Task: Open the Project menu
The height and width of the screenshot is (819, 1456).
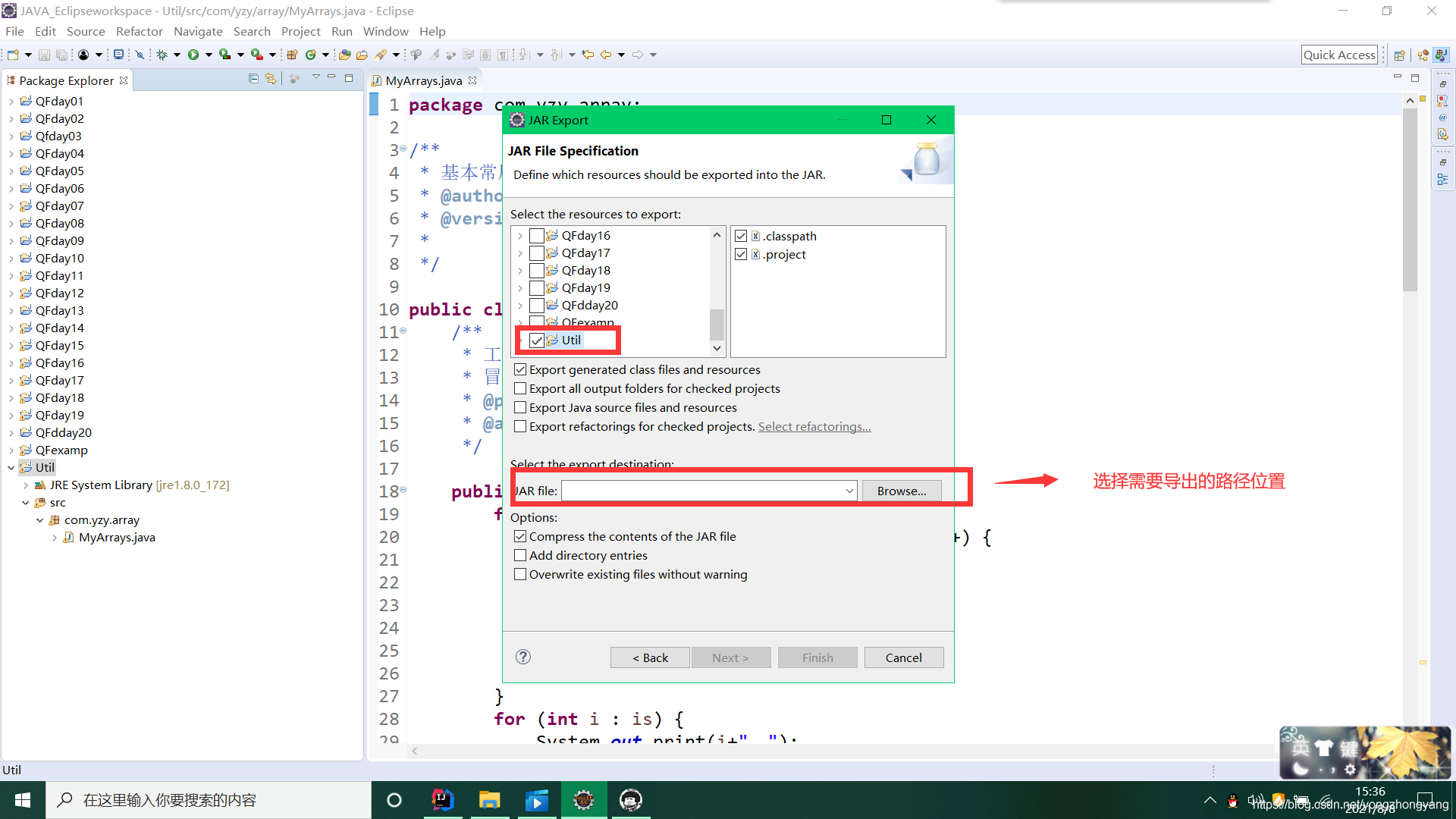Action: pyautogui.click(x=300, y=32)
